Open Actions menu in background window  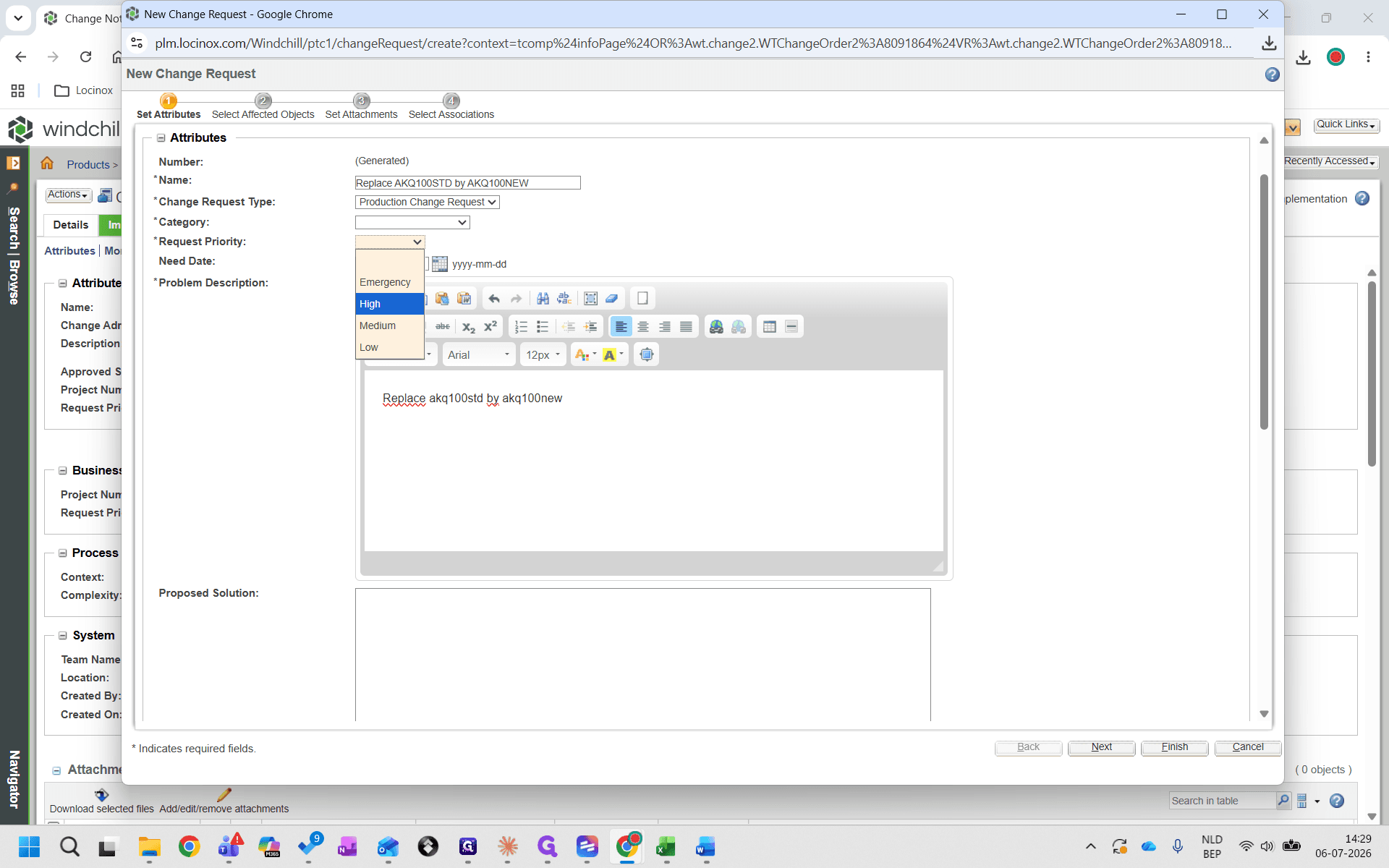tap(68, 195)
